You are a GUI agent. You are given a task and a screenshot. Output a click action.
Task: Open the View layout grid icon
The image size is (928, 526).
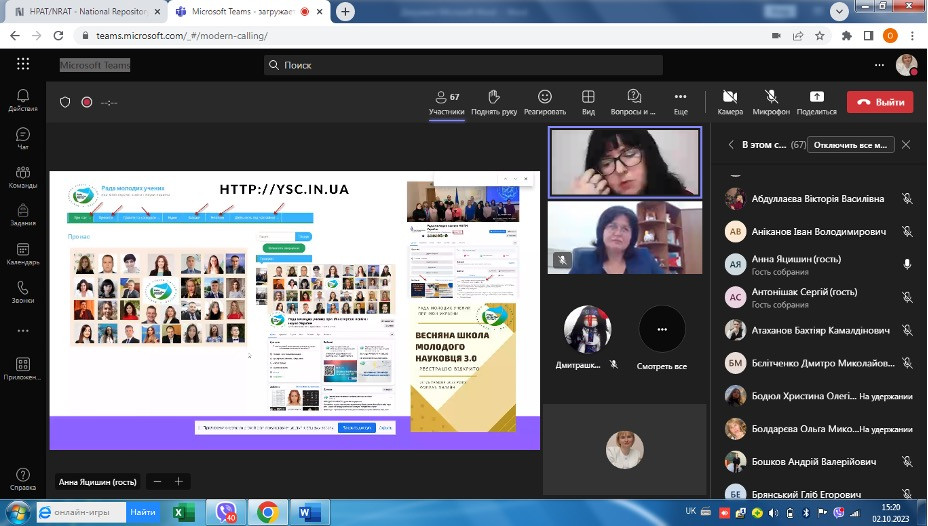[x=588, y=97]
